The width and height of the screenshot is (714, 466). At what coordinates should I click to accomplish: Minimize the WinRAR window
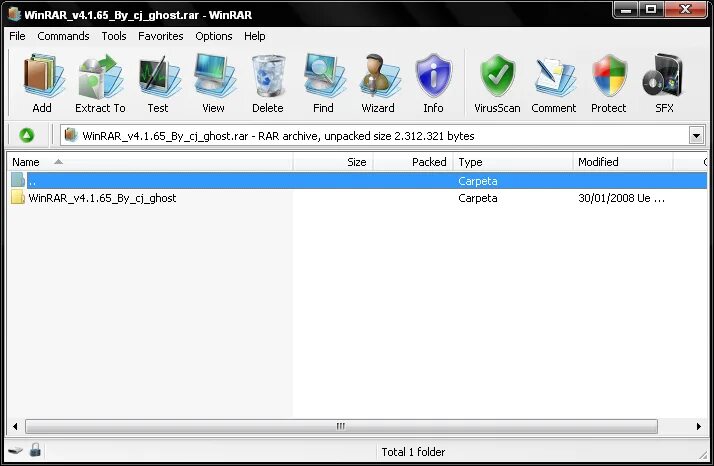[627, 9]
